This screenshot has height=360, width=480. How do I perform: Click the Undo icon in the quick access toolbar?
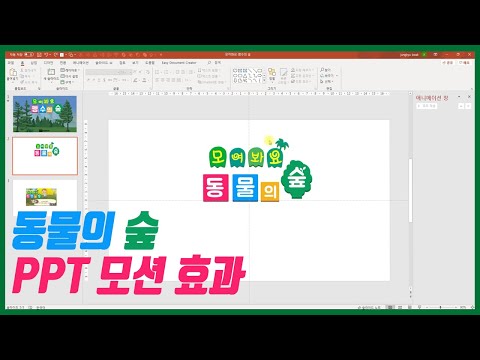click(47, 54)
